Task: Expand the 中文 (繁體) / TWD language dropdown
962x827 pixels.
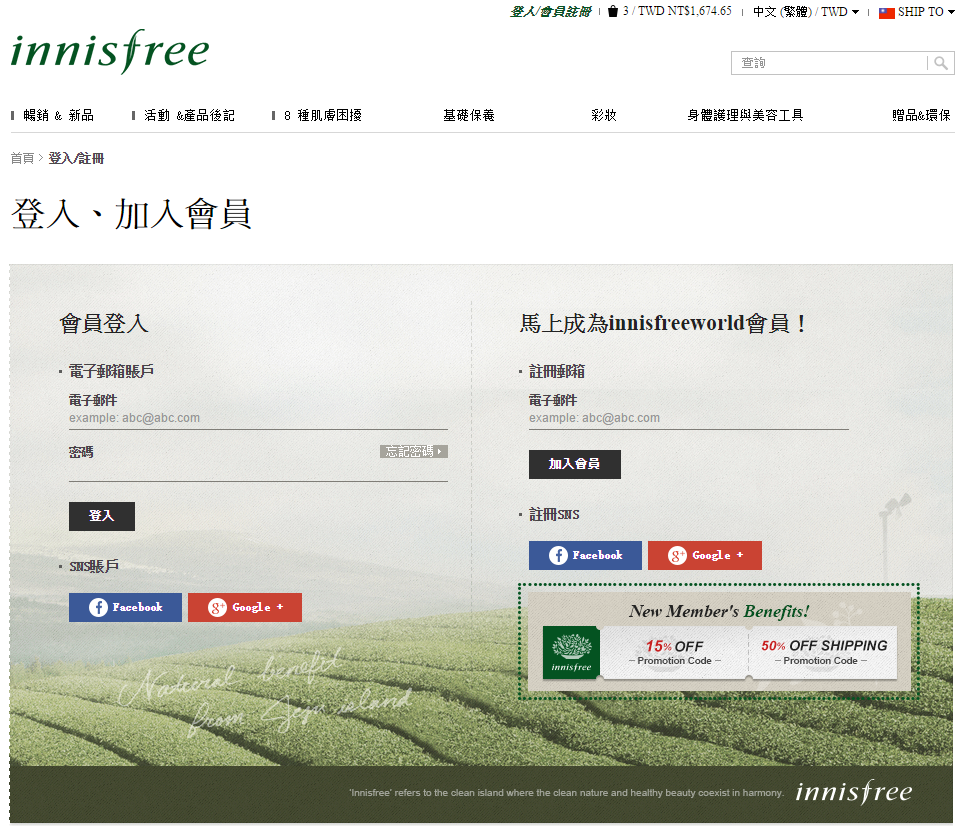Action: 806,12
